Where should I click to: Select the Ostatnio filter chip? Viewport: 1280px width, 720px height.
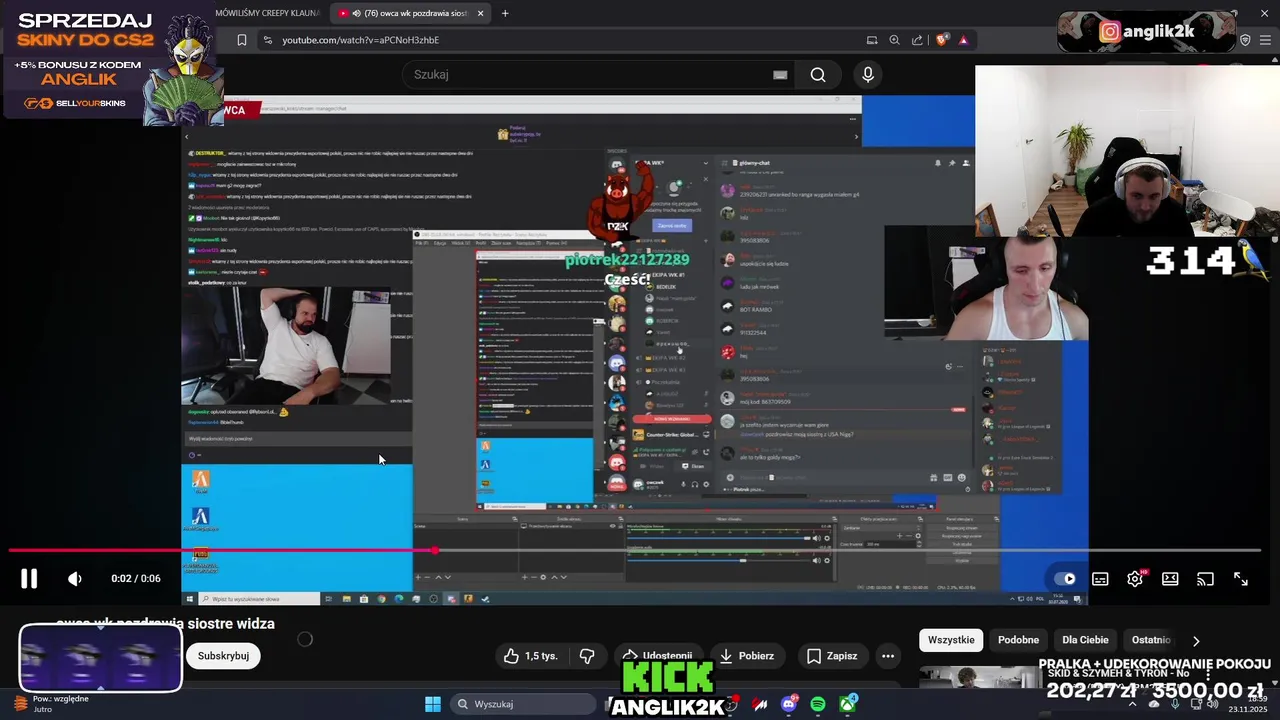pos(1150,640)
